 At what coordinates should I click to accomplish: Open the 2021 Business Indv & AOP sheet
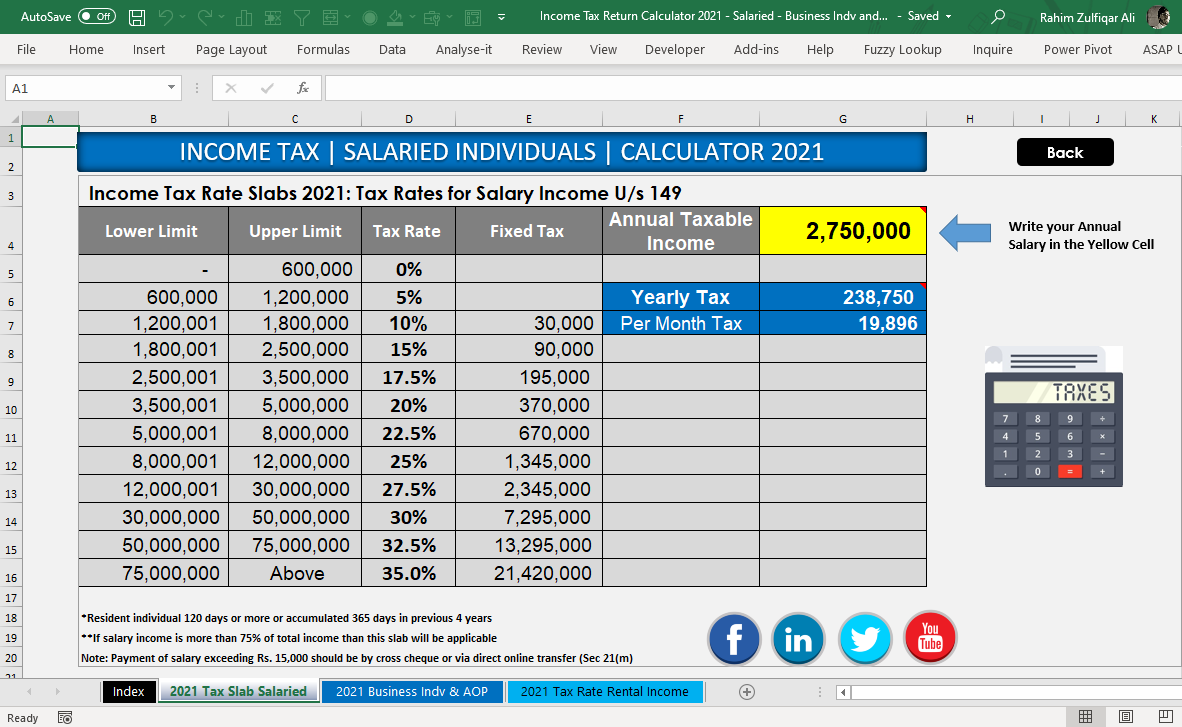(x=412, y=692)
